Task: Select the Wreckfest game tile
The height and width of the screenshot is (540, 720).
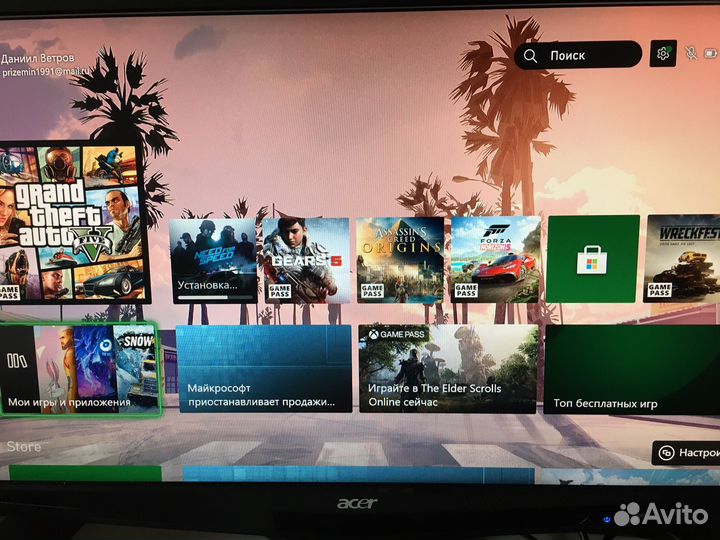Action: tap(682, 259)
